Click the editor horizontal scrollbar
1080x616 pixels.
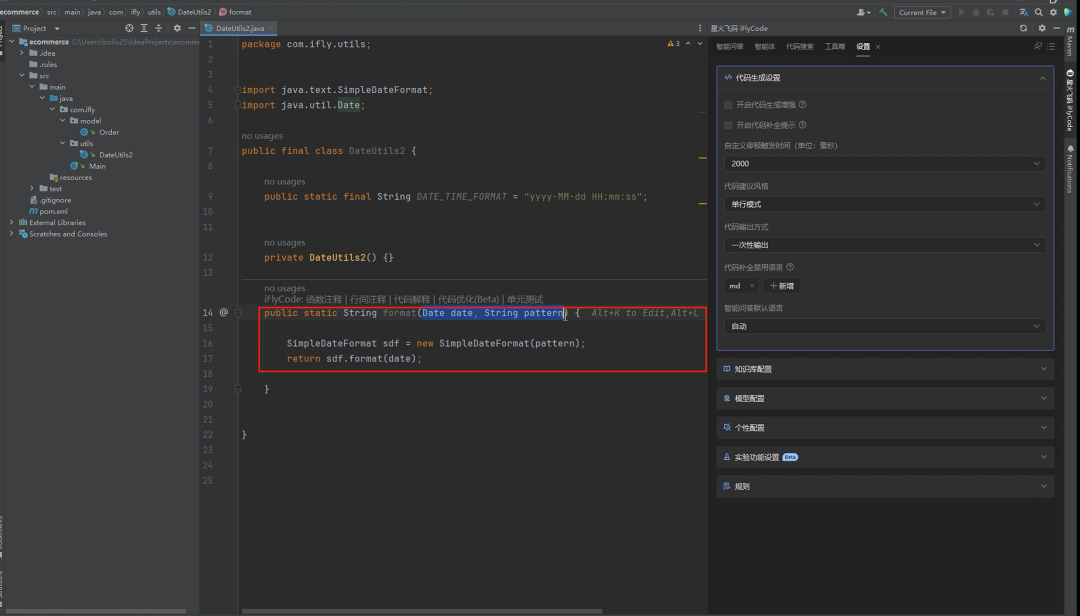point(422,611)
